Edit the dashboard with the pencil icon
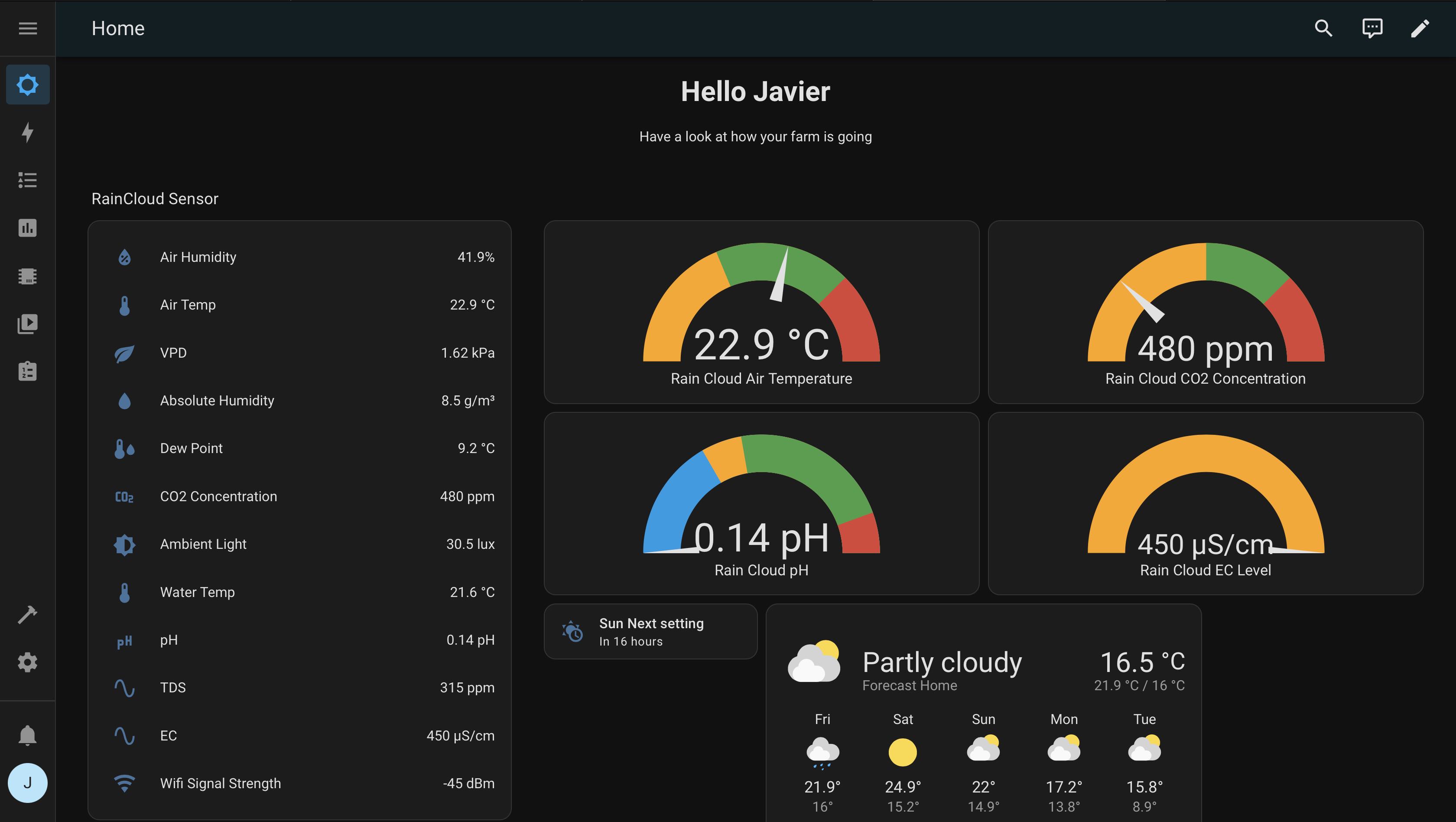Screen dimensions: 1456x822 (x=1420, y=28)
